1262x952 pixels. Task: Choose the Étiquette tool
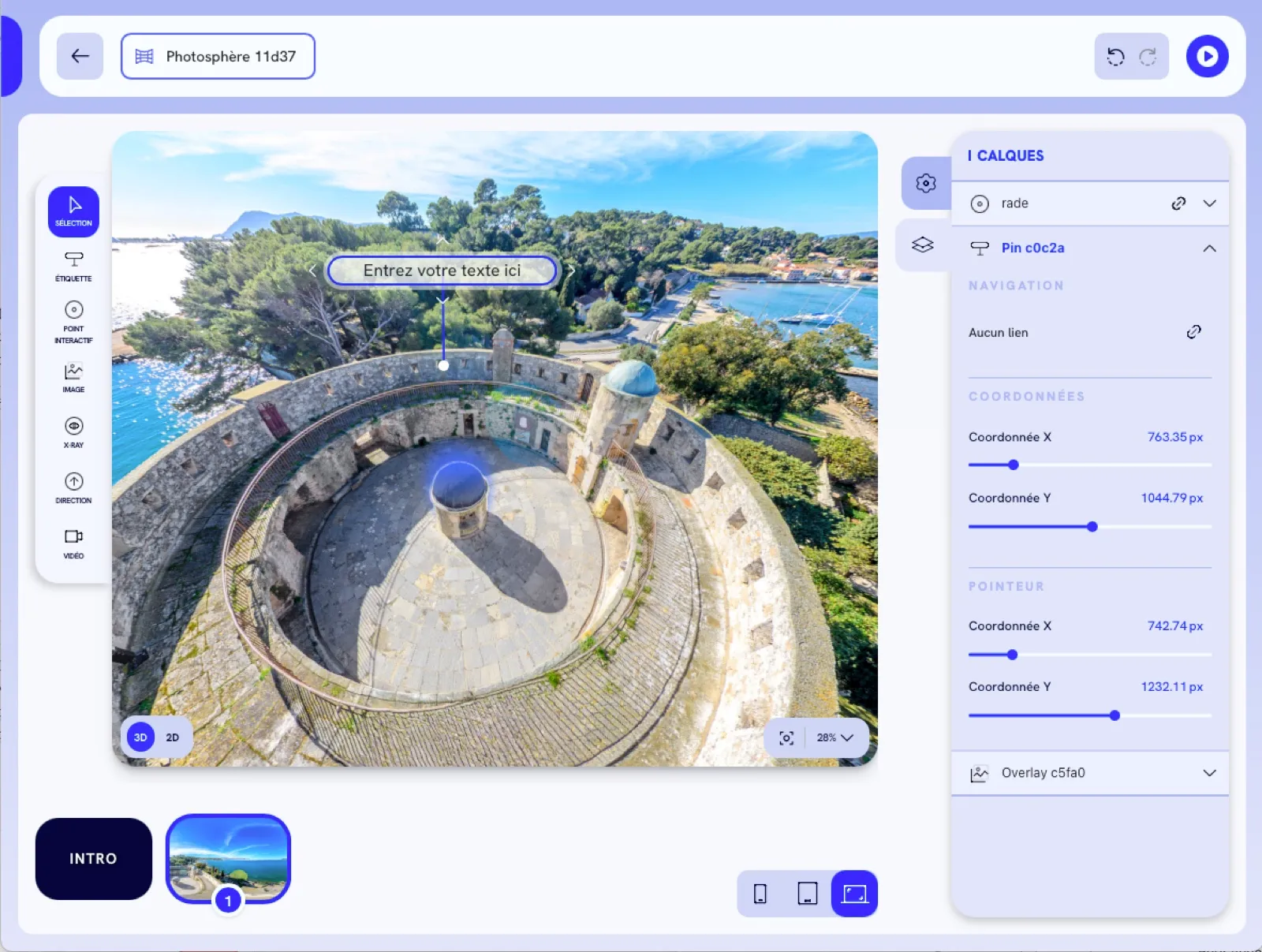[73, 267]
